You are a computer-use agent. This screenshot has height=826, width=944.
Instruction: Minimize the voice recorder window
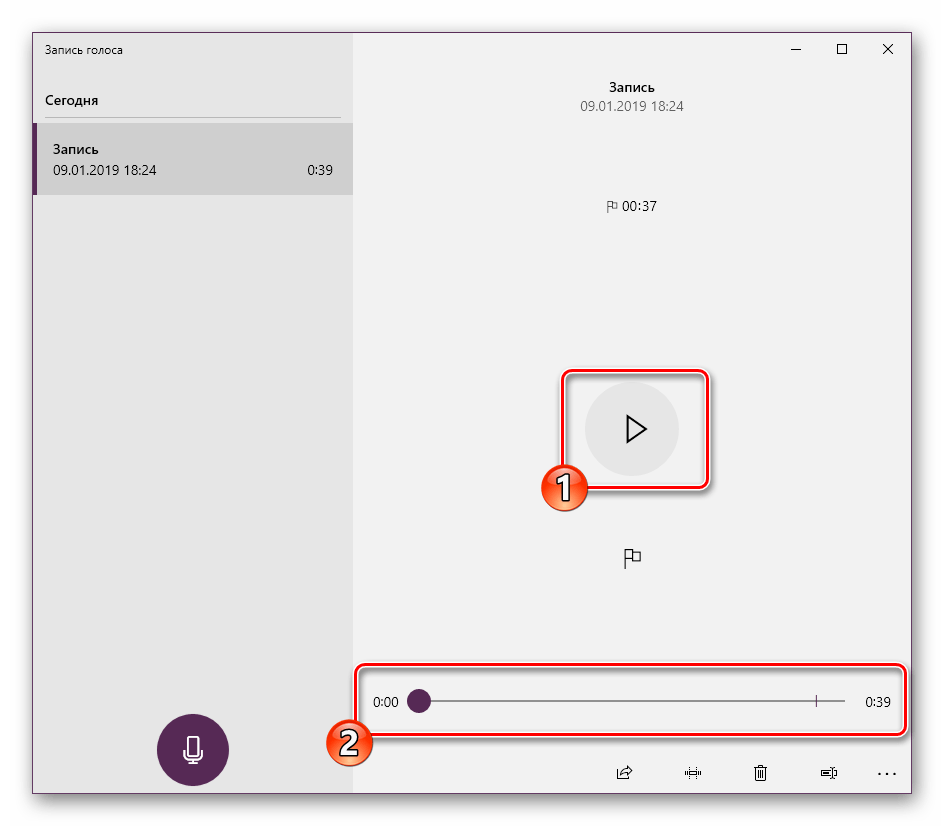796,49
